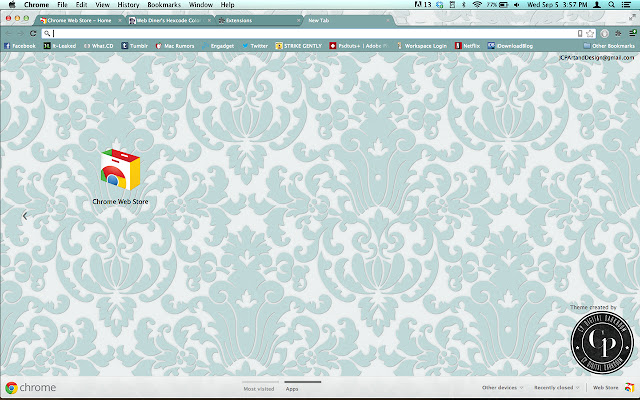
Task: Click the Web Store icon in bottom bar
Action: 629,388
